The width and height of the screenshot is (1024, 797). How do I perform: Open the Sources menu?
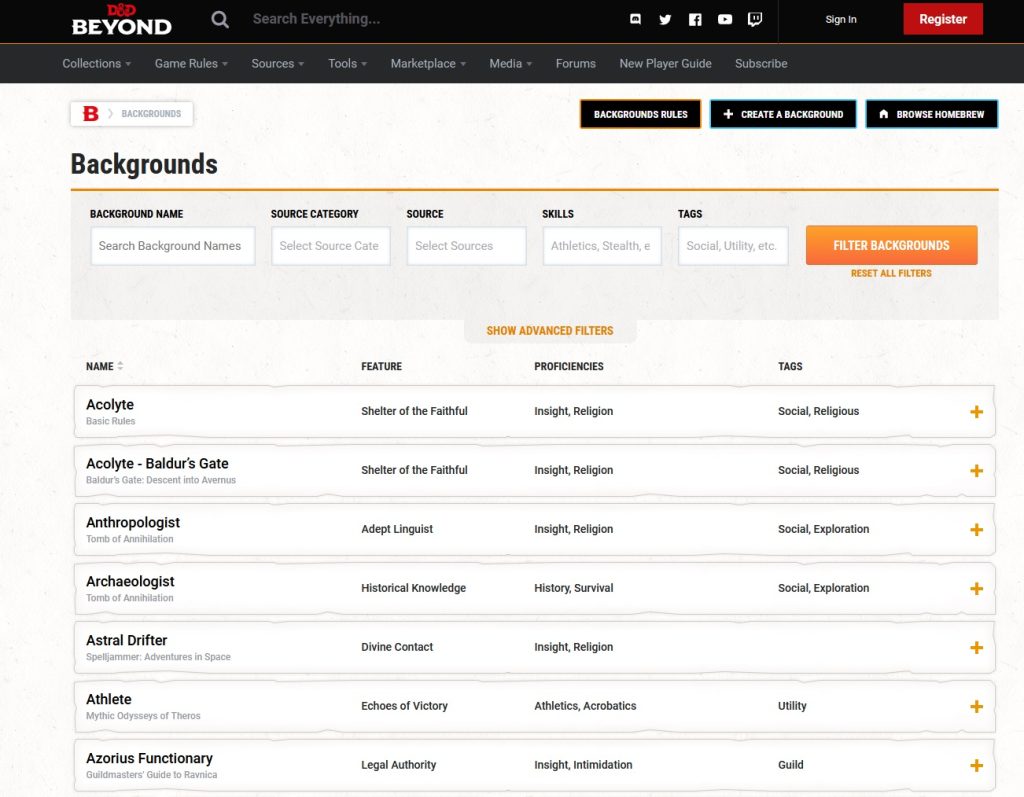coord(278,63)
